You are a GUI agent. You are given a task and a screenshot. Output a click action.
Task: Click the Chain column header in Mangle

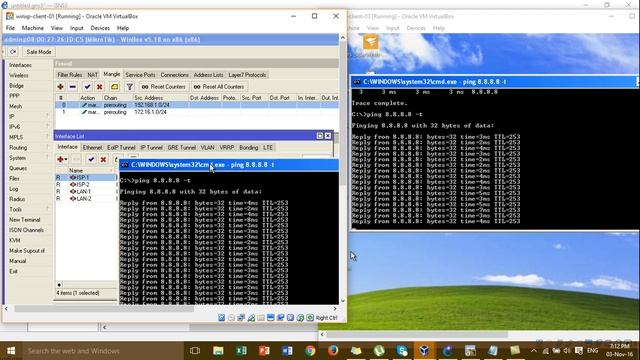click(x=117, y=98)
